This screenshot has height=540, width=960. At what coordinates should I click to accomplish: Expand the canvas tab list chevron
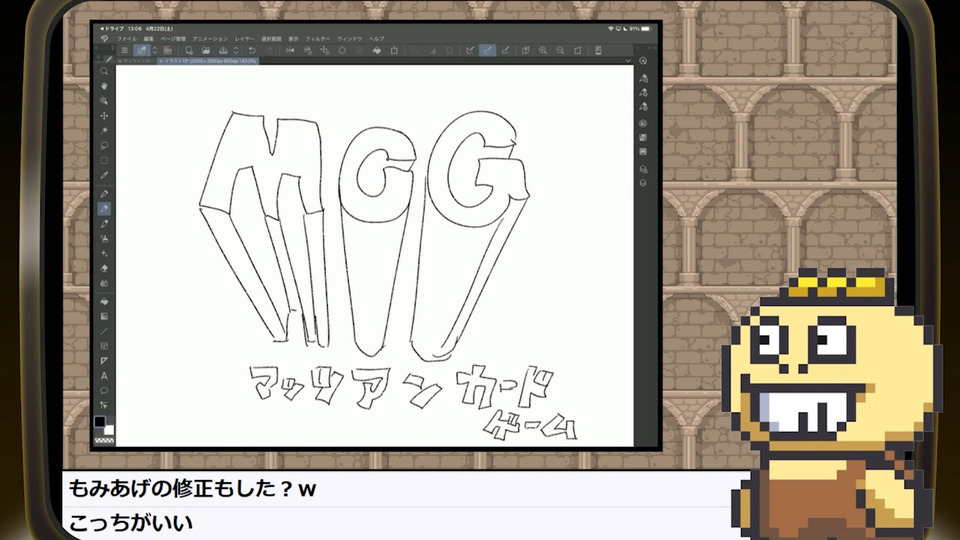point(628,61)
